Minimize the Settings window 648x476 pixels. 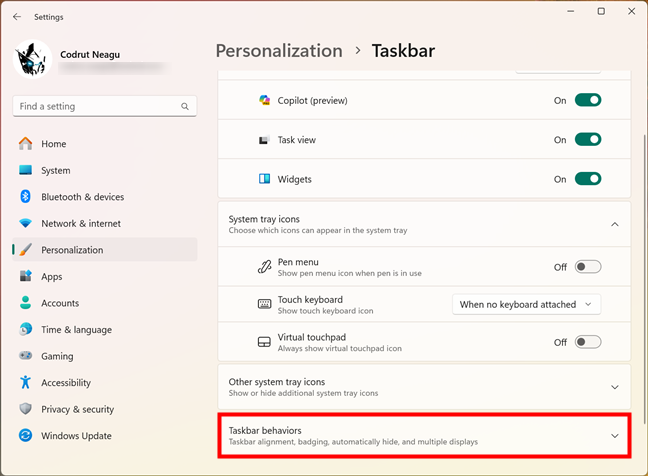tap(571, 11)
